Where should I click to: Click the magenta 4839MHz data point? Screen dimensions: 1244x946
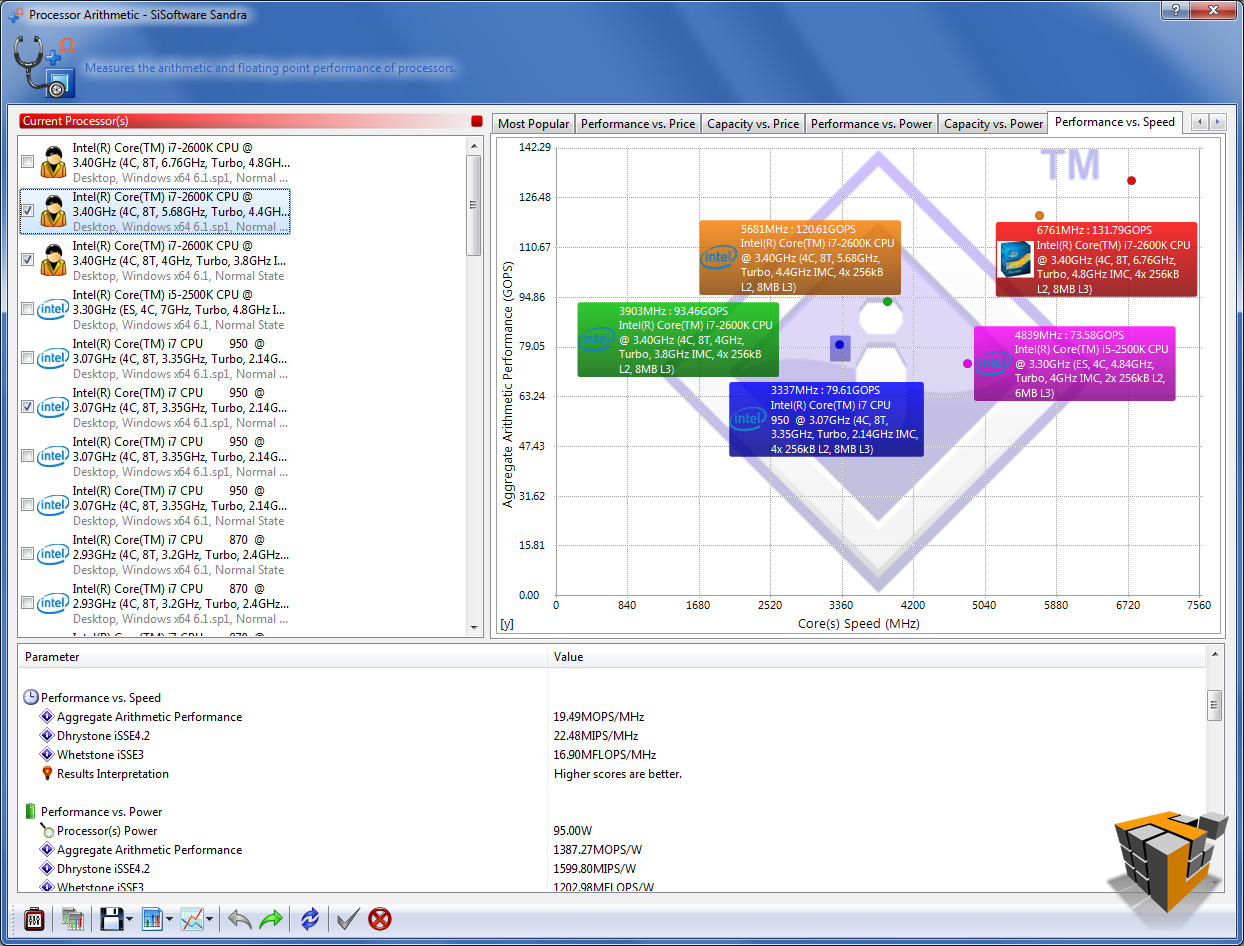pyautogui.click(x=967, y=364)
